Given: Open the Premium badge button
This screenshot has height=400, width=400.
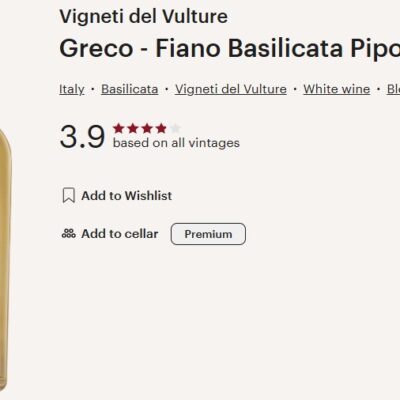Looking at the screenshot, I should (x=208, y=234).
